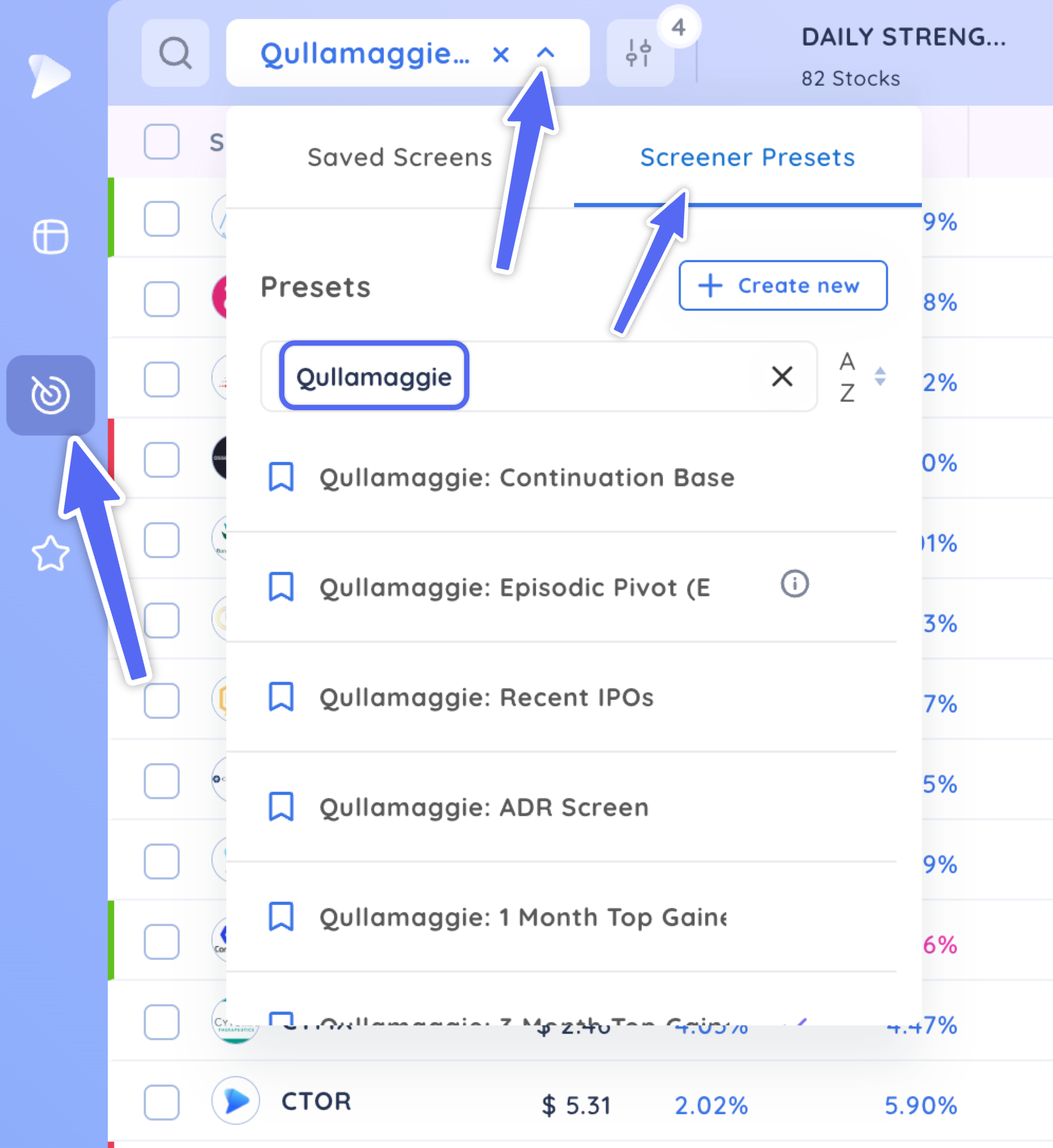1053x1148 pixels.
Task: Click the app logo in sidebar
Action: pos(49,75)
